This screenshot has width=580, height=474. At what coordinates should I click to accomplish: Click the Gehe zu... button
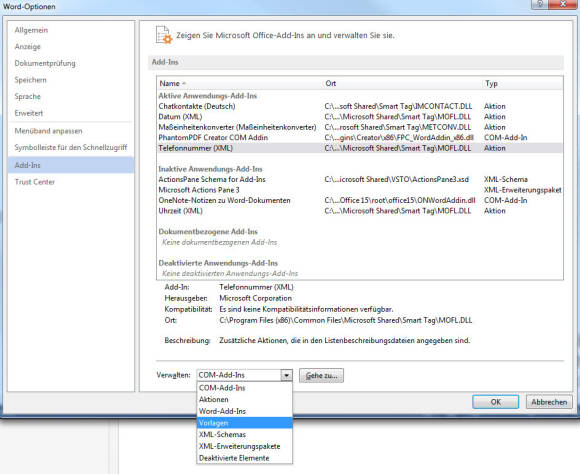click(x=321, y=375)
